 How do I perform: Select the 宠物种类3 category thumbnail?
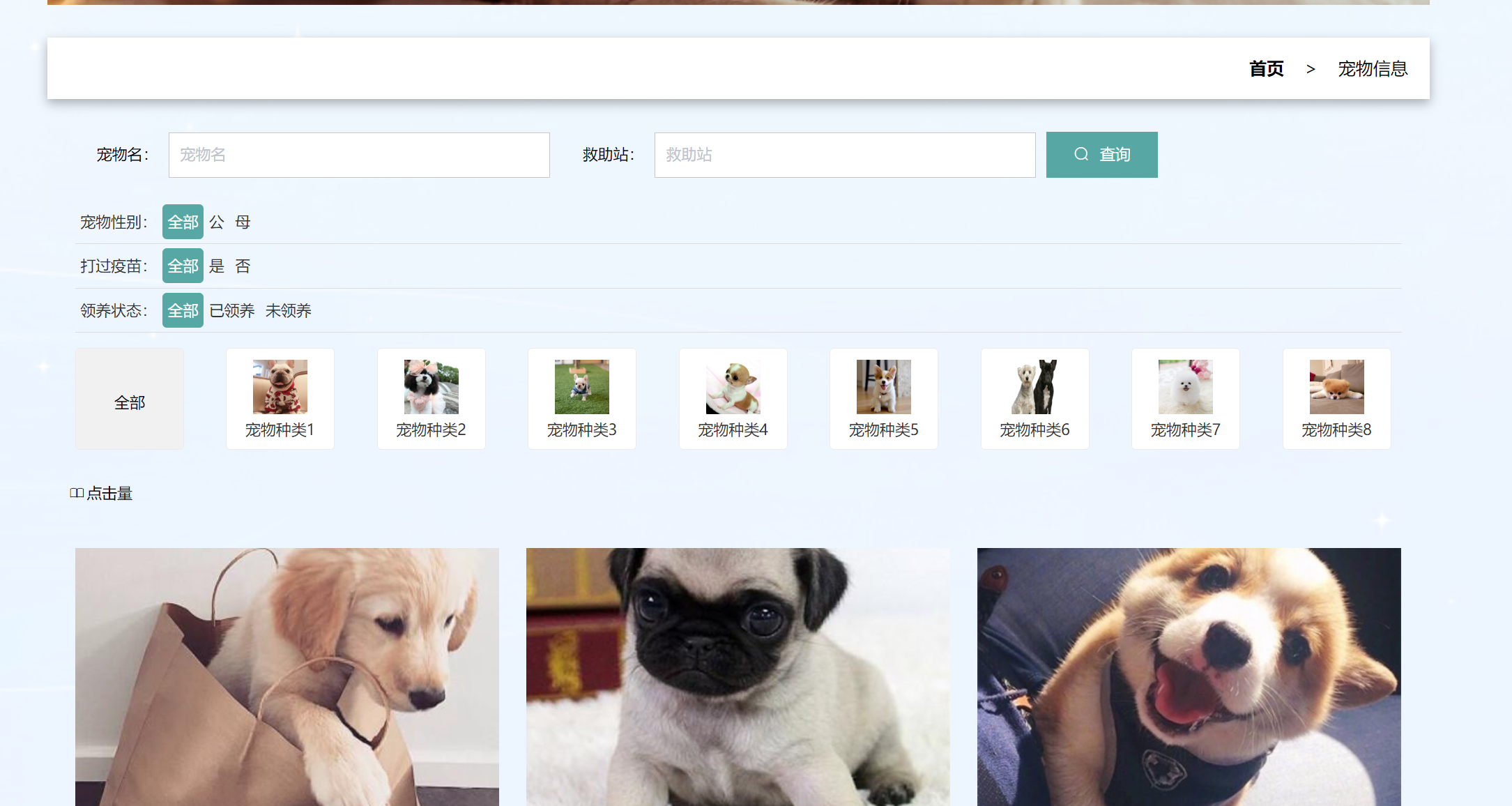tap(581, 398)
